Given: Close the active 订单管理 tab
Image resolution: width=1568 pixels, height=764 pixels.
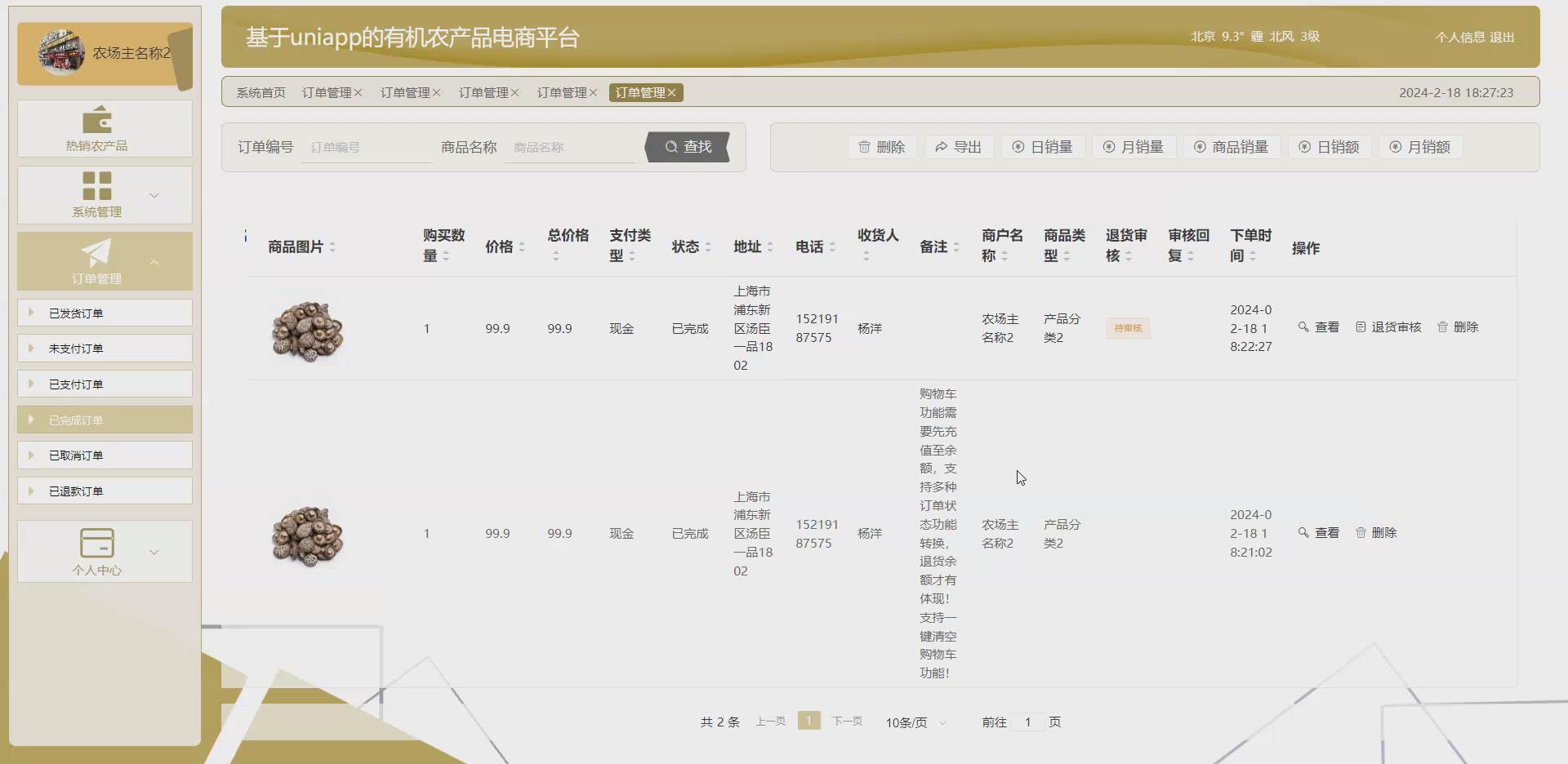Looking at the screenshot, I should (671, 93).
